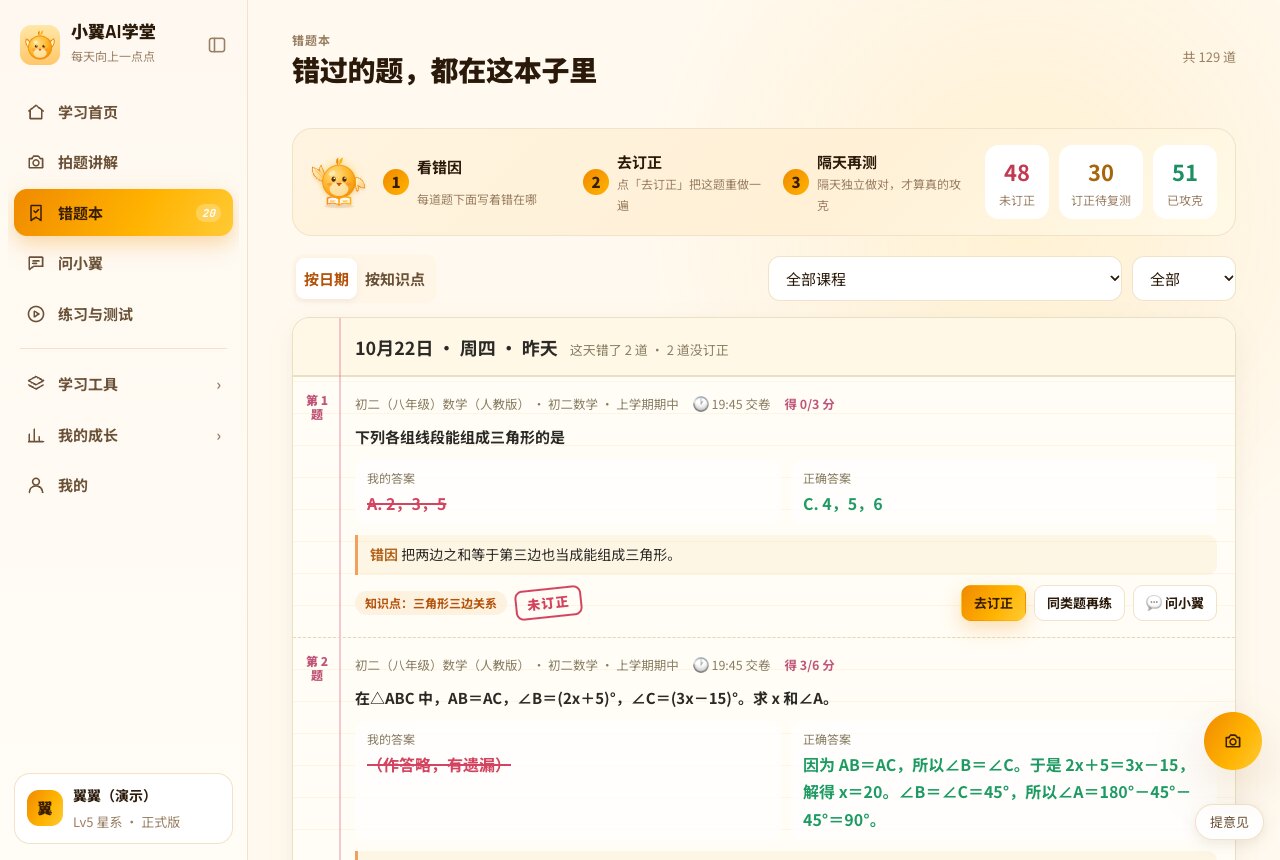Click the chat icon beside 问小翼 in sidebar
Viewport: 1280px width, 860px height.
click(x=36, y=263)
